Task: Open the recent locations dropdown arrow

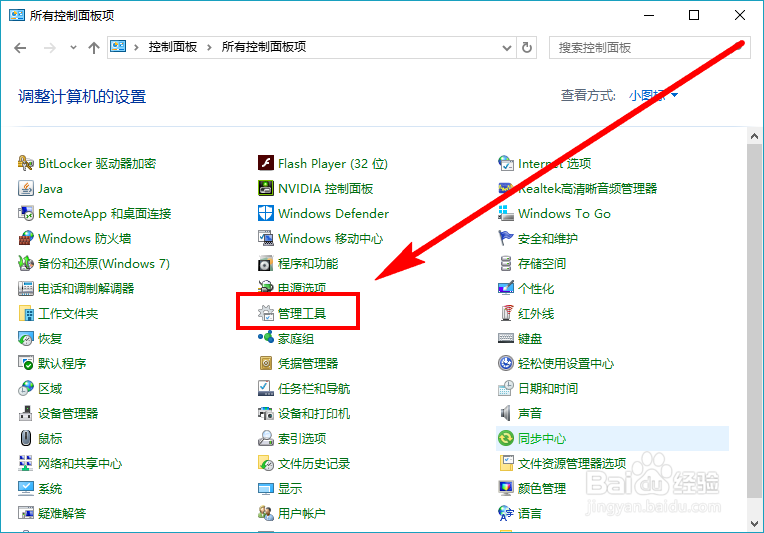Action: click(x=73, y=47)
